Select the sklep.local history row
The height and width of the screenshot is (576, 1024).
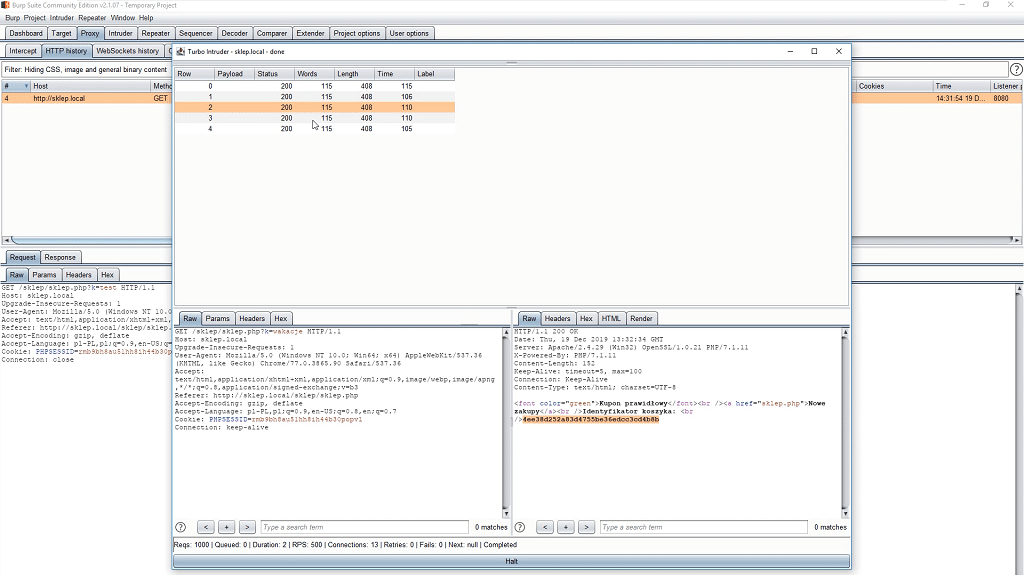tap(87, 99)
